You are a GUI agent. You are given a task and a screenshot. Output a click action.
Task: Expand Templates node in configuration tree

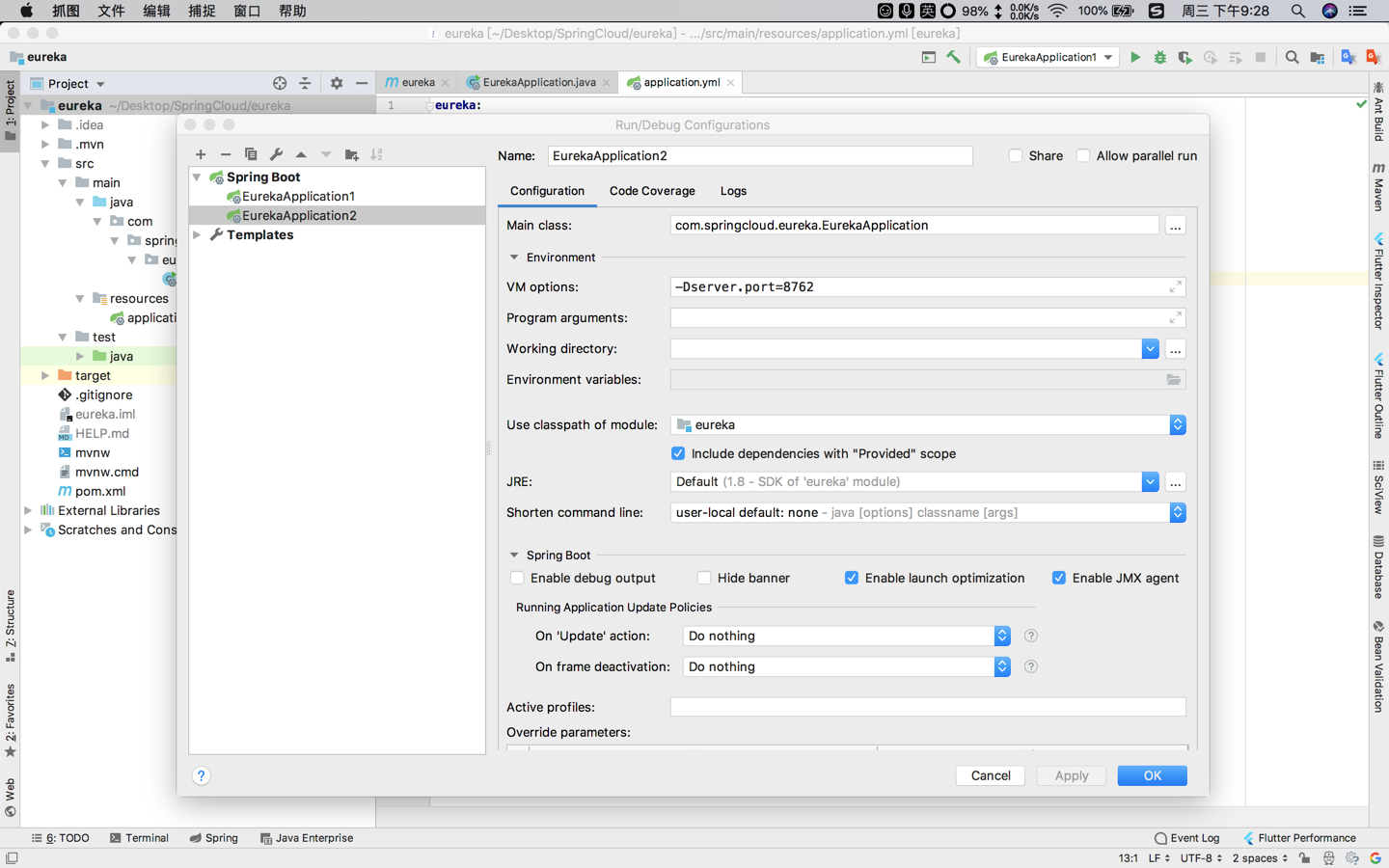click(x=197, y=234)
